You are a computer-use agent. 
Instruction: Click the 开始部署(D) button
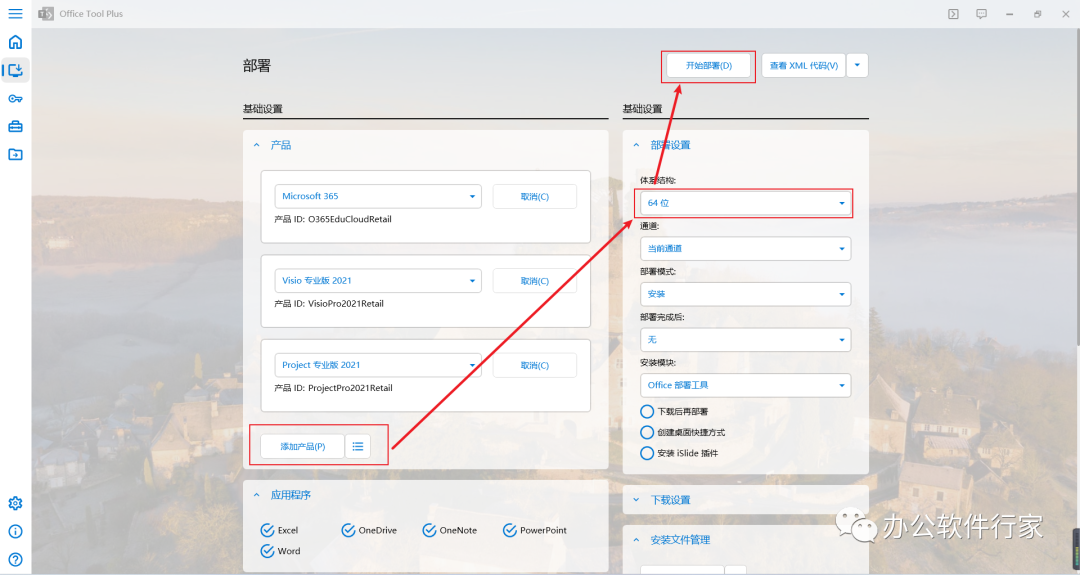point(709,65)
